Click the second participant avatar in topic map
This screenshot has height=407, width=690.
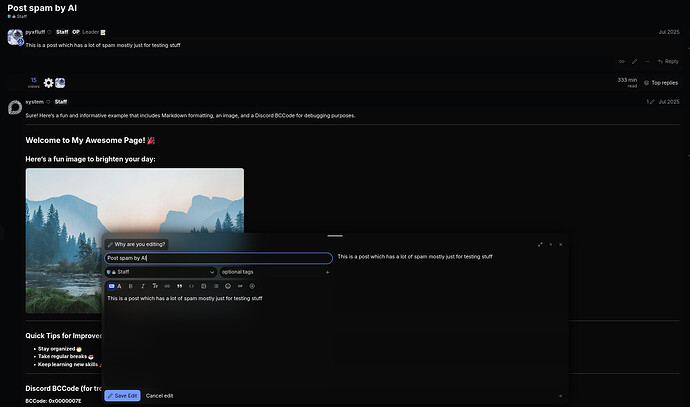[60, 83]
